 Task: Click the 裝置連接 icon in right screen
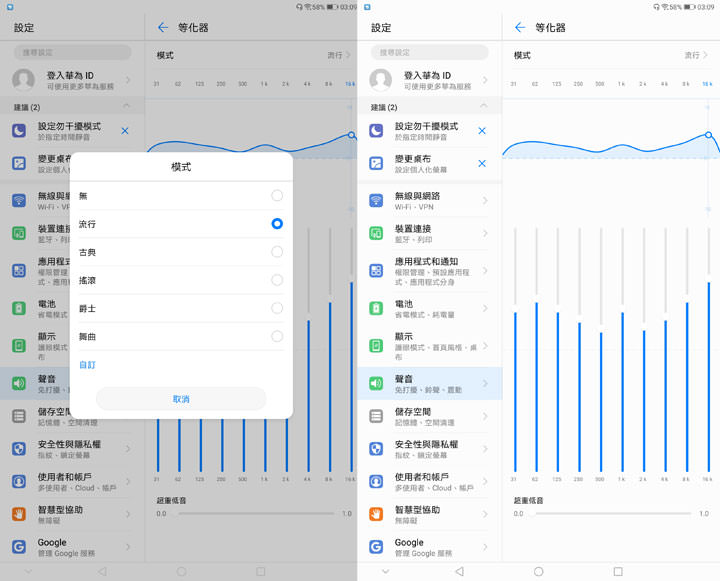pos(376,233)
